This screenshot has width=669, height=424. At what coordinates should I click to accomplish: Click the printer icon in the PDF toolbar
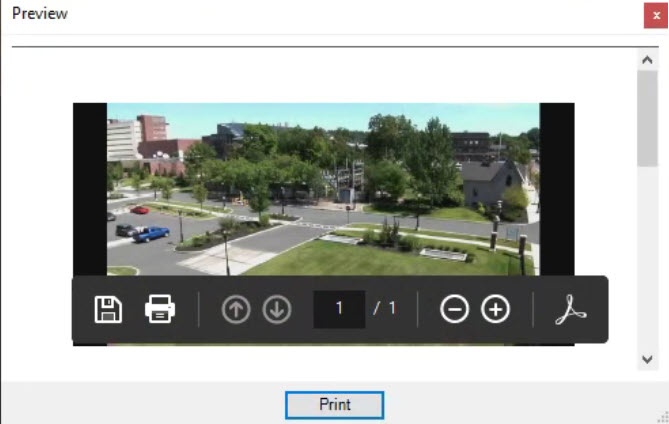point(160,309)
